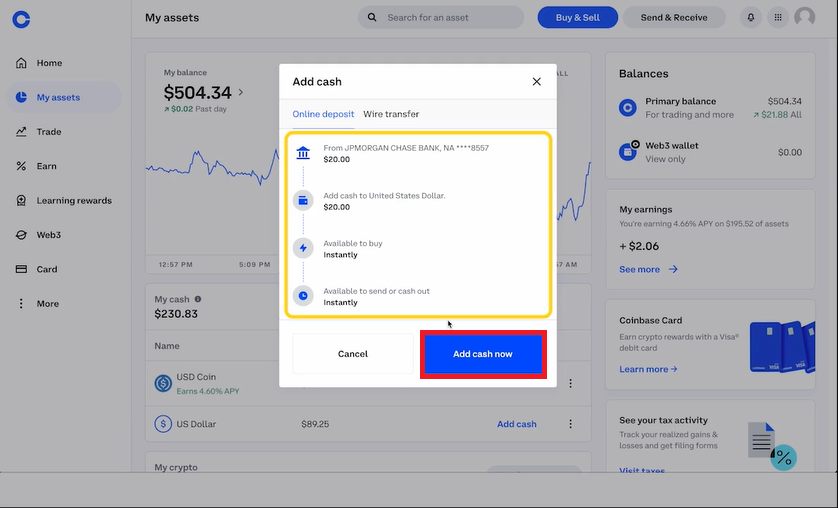Click the Coinbase Card image
Viewport: 838px width, 508px height.
tap(782, 346)
